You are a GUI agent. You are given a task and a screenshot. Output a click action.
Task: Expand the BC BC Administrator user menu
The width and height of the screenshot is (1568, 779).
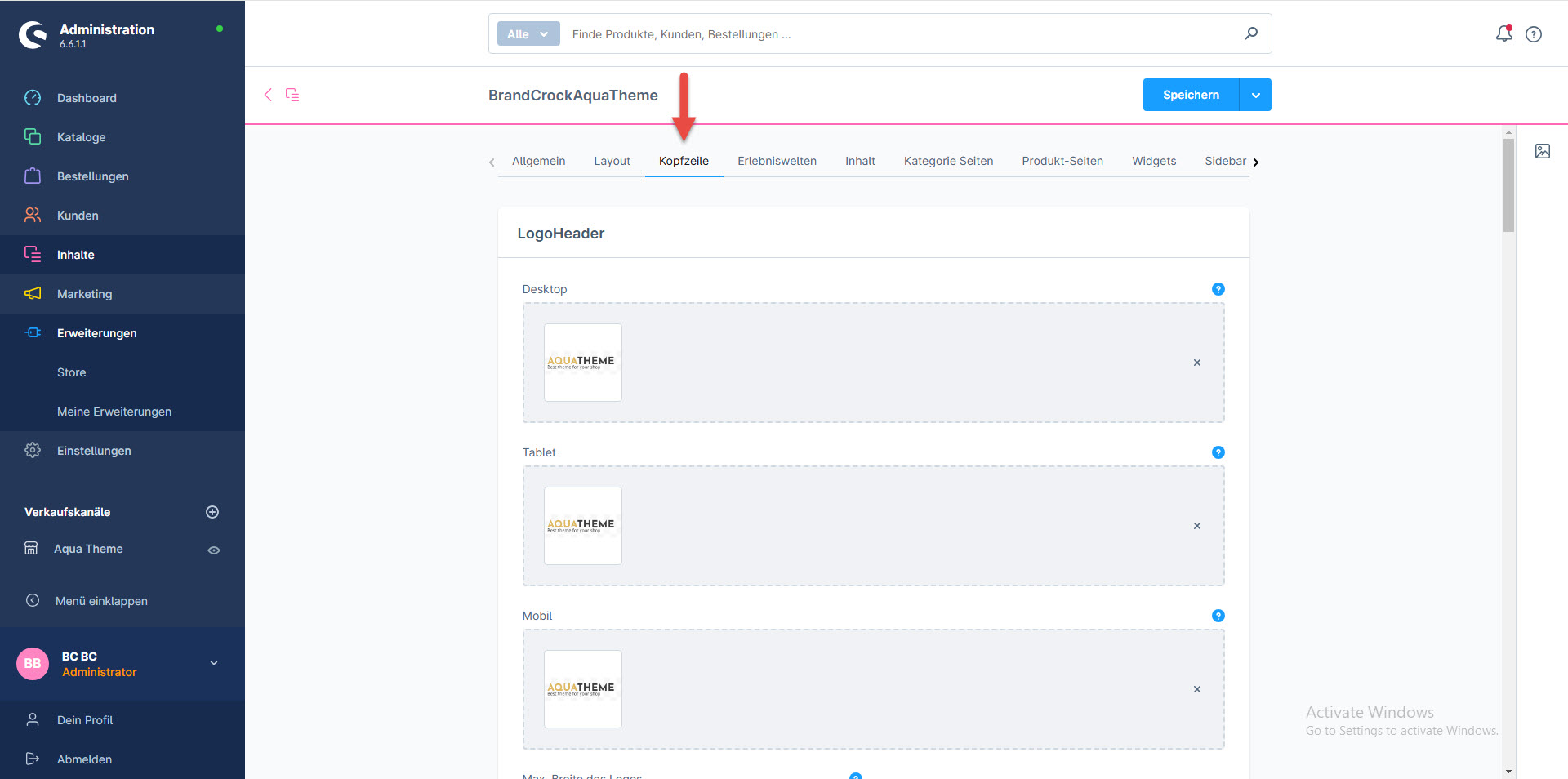[x=214, y=663]
